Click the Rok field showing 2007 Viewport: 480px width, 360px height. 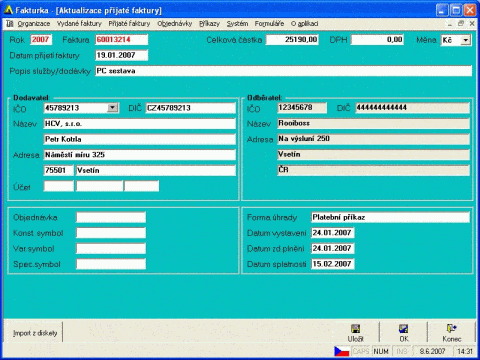point(41,40)
